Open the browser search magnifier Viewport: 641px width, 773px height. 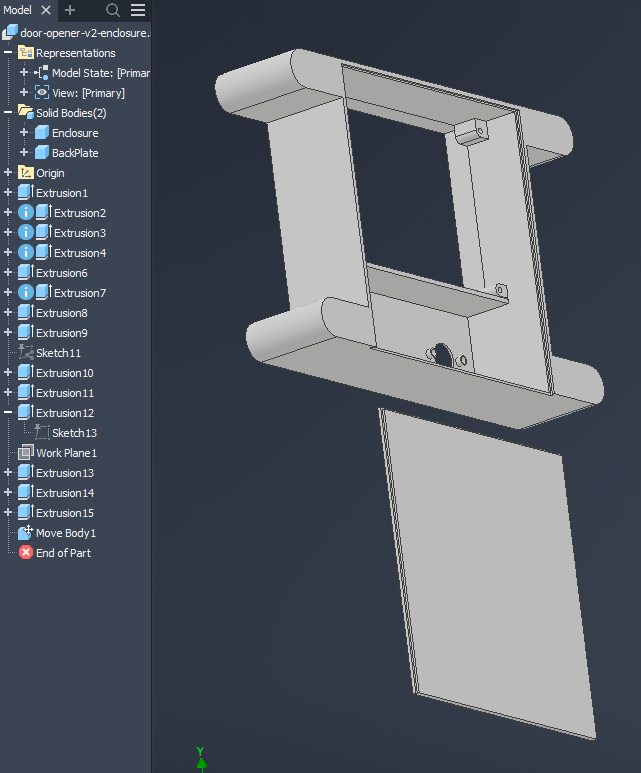tap(113, 10)
